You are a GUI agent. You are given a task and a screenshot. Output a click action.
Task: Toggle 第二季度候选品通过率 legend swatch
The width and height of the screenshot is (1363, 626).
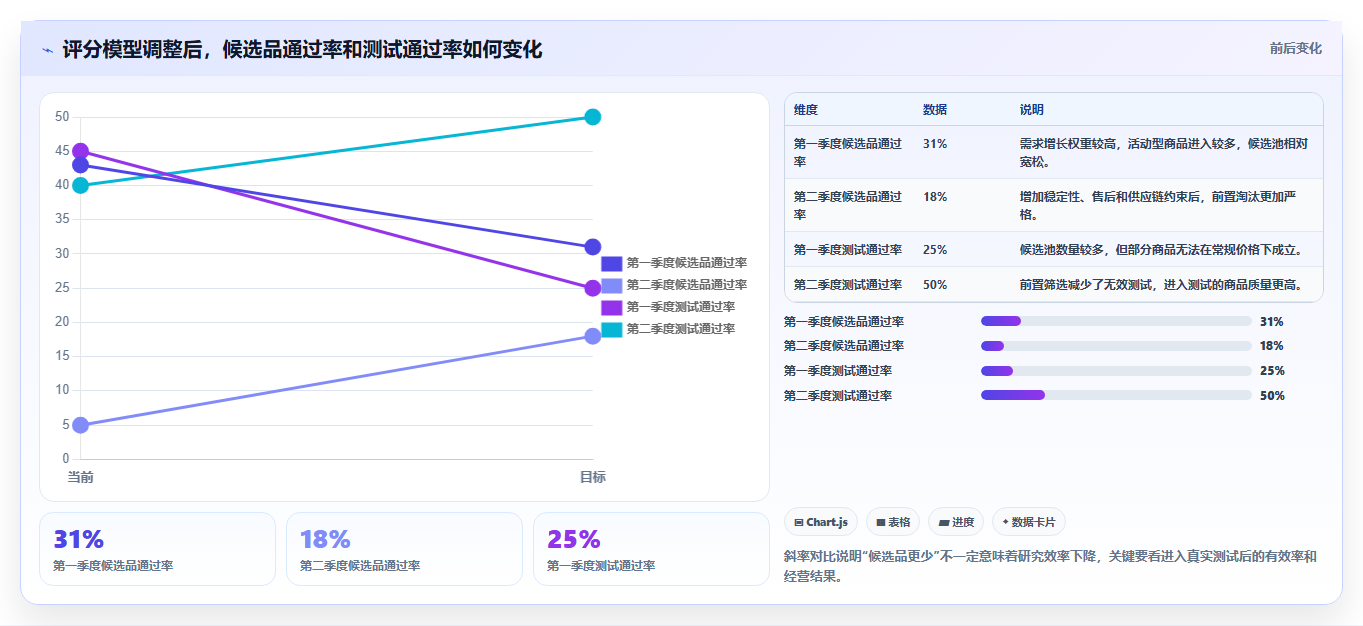click(x=611, y=285)
